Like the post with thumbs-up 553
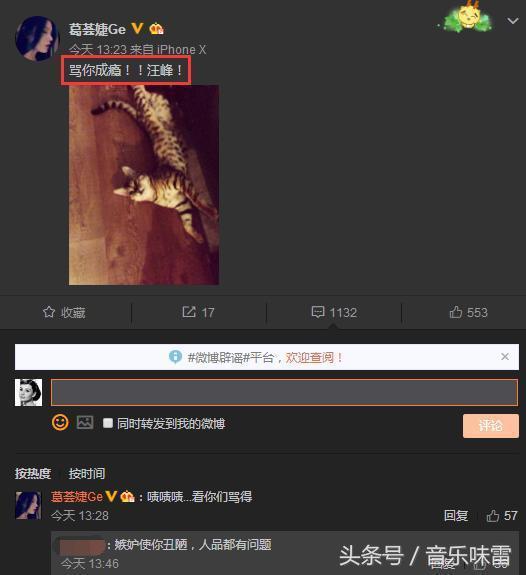 (x=456, y=312)
